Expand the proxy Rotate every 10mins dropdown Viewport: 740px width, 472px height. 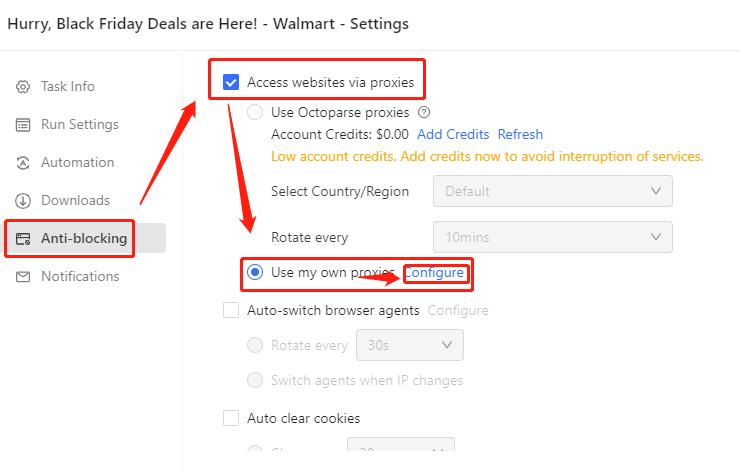pos(552,237)
